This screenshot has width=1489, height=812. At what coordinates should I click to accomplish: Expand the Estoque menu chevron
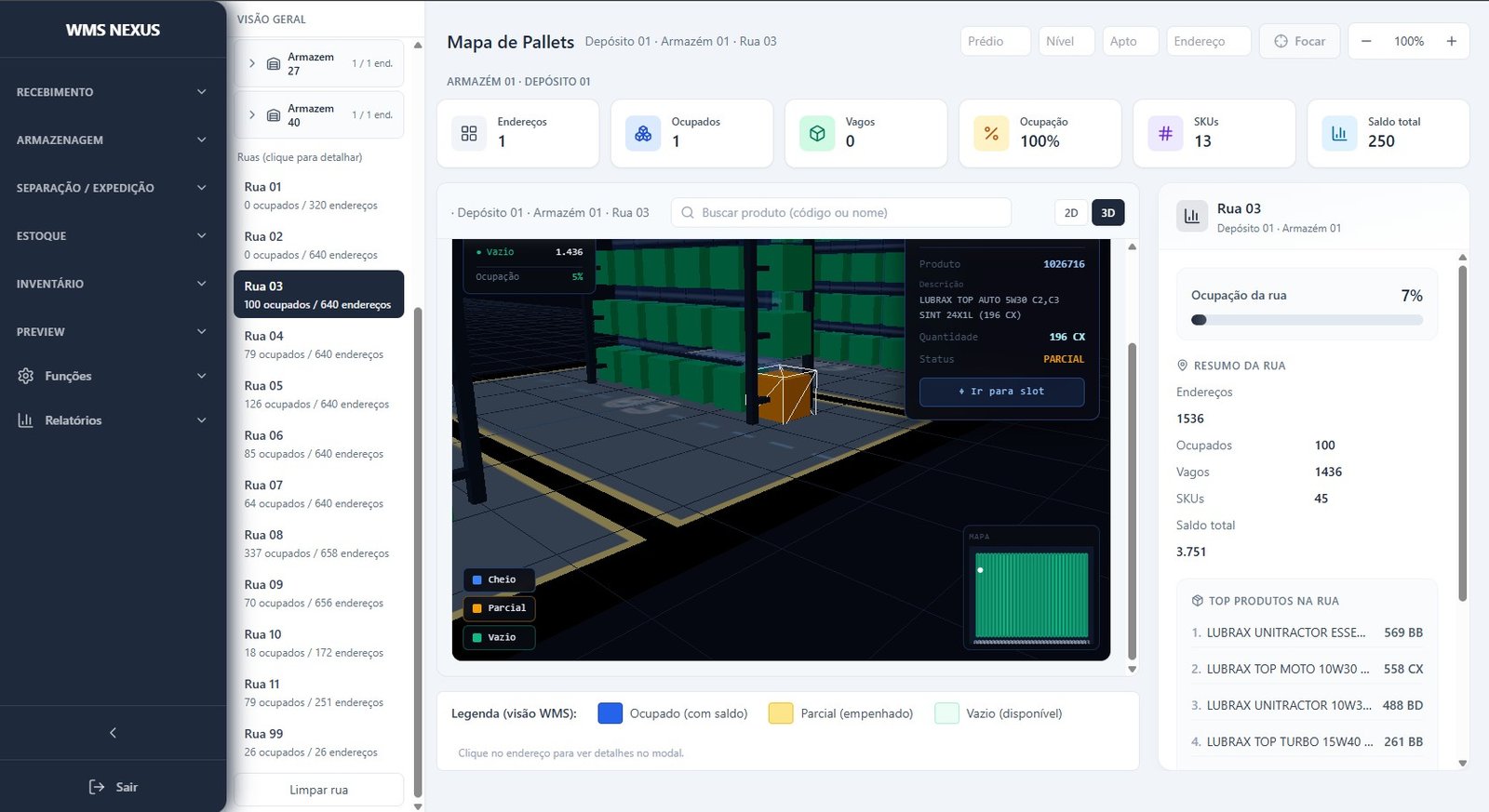(x=201, y=236)
